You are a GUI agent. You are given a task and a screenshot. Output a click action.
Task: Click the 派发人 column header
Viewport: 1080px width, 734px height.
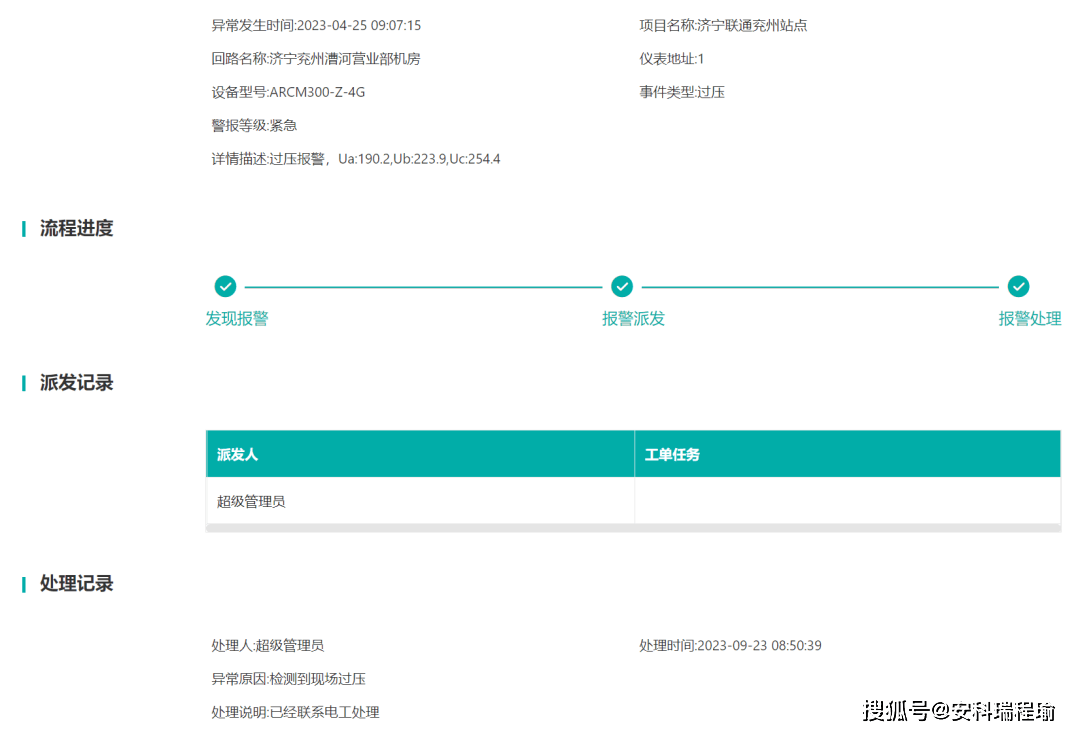pyautogui.click(x=420, y=454)
